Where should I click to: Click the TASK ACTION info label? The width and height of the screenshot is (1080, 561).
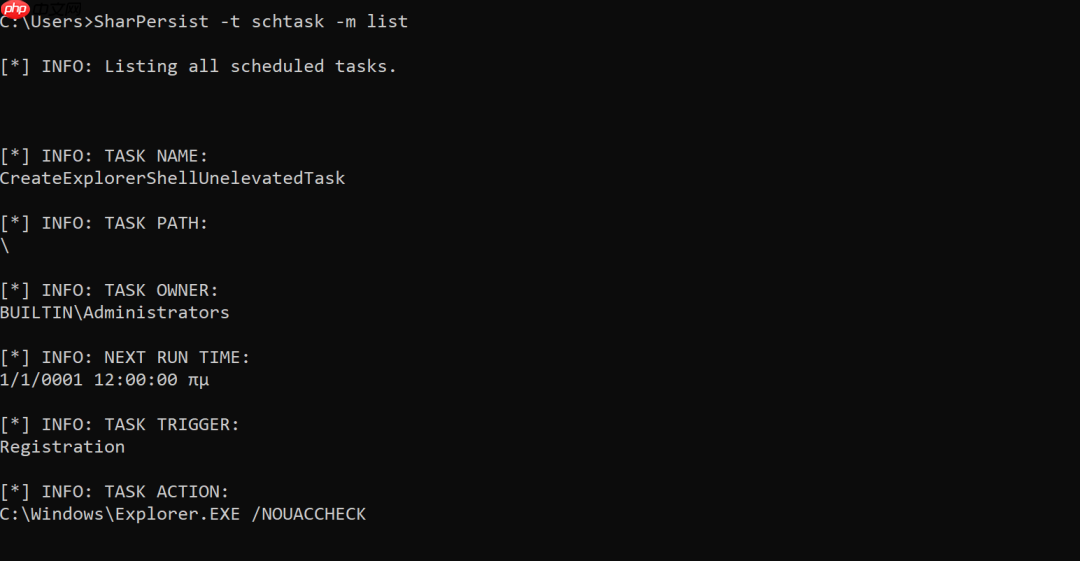click(166, 491)
